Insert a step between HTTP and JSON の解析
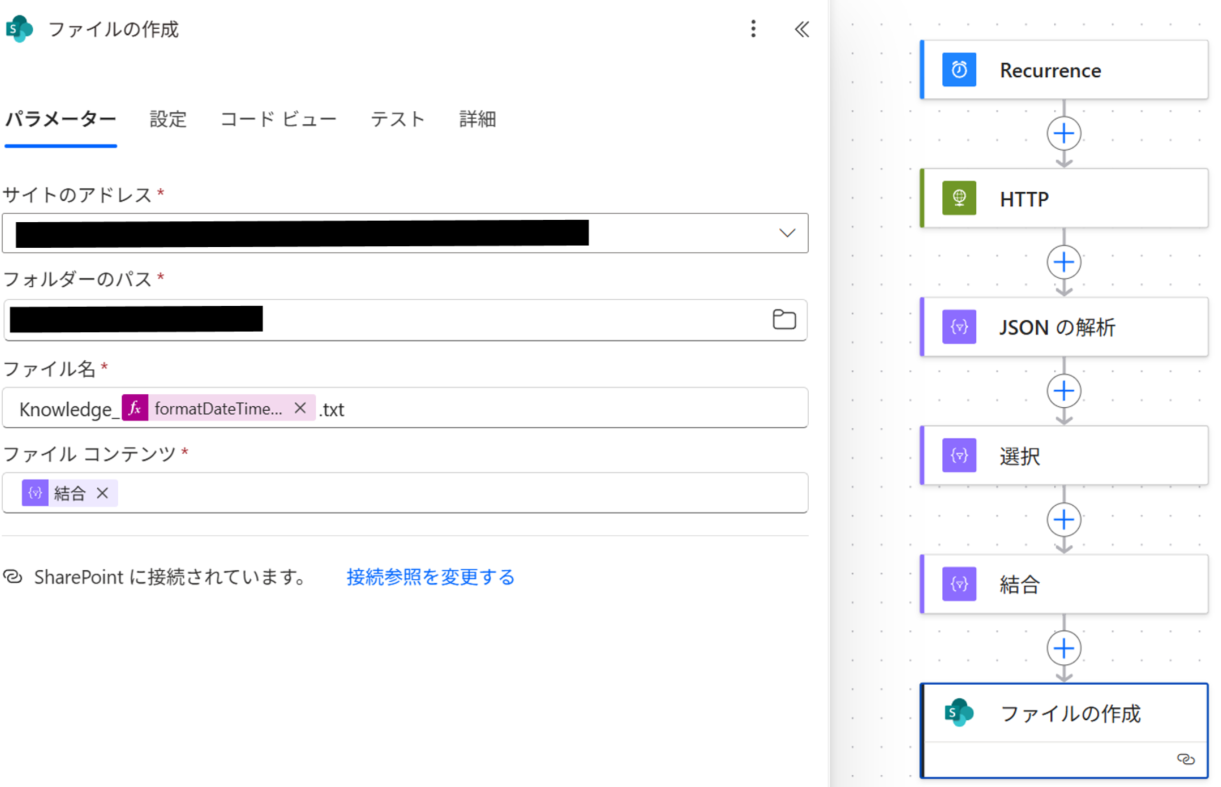The image size is (1221, 787). pos(1064,262)
